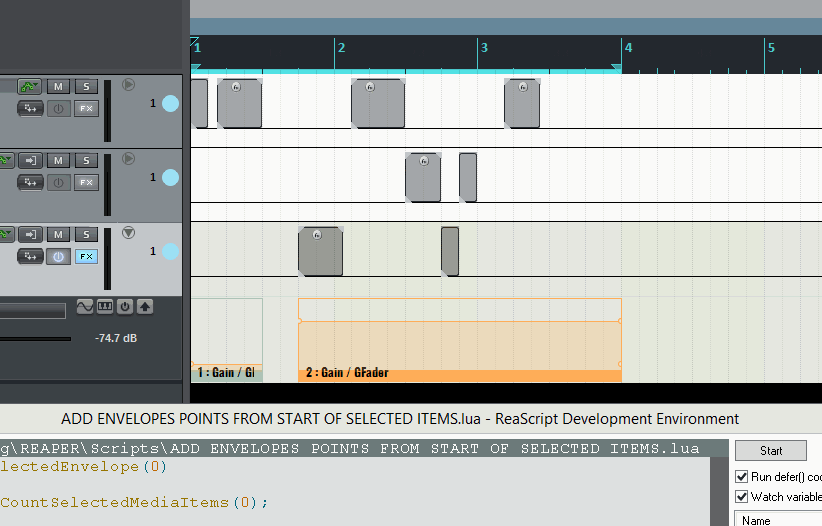The width and height of the screenshot is (822, 526).
Task: Select the wide middle-track item before measure 3
Action: (x=423, y=177)
